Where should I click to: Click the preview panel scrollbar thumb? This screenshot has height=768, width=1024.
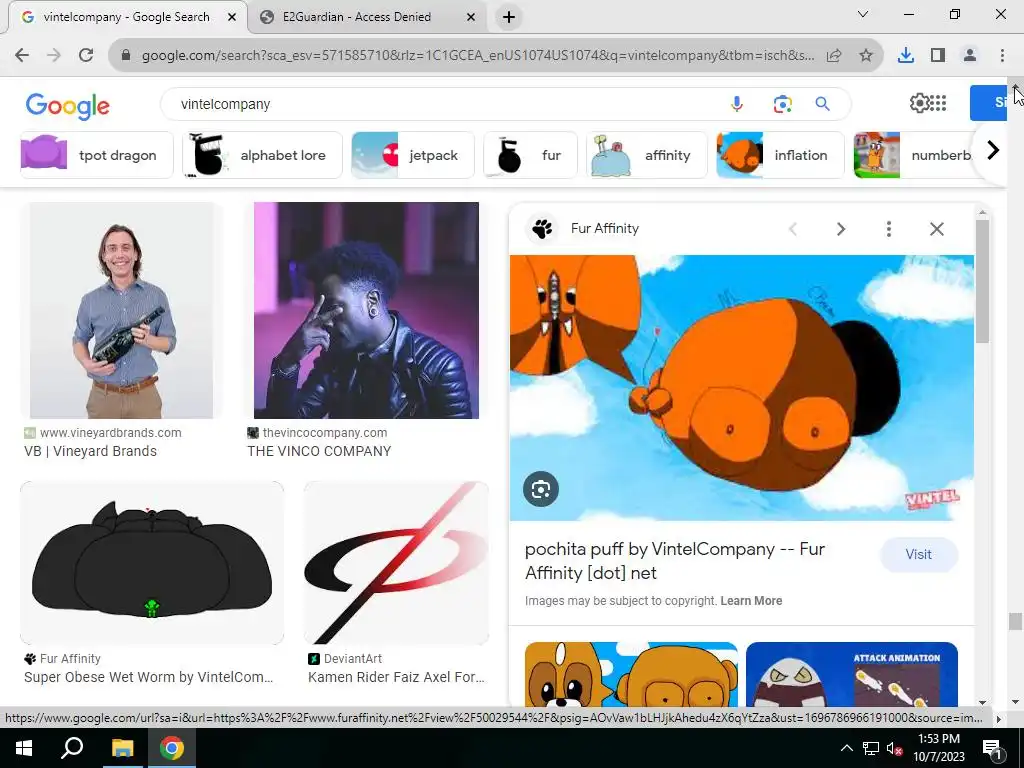pyautogui.click(x=982, y=281)
